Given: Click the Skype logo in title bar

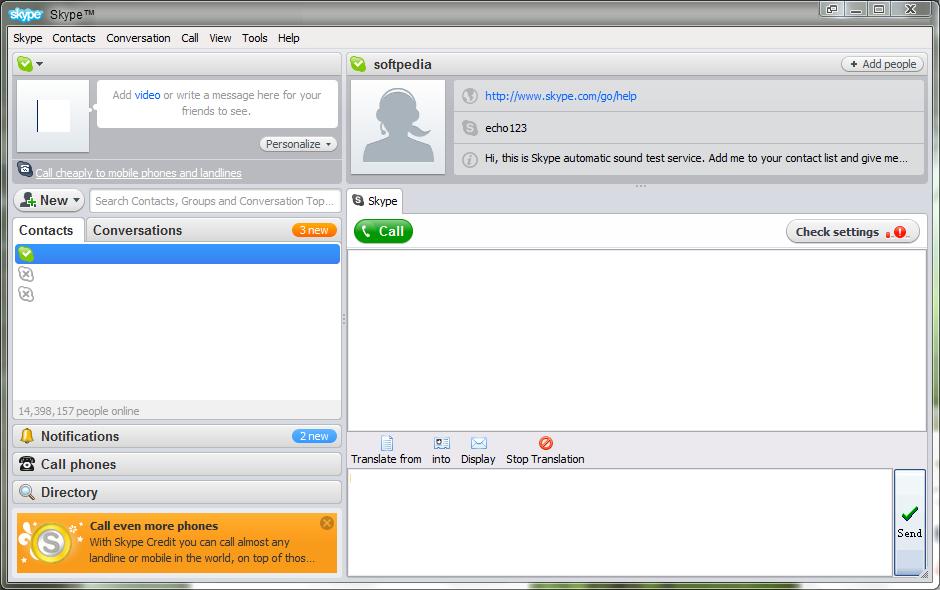Looking at the screenshot, I should pyautogui.click(x=26, y=14).
